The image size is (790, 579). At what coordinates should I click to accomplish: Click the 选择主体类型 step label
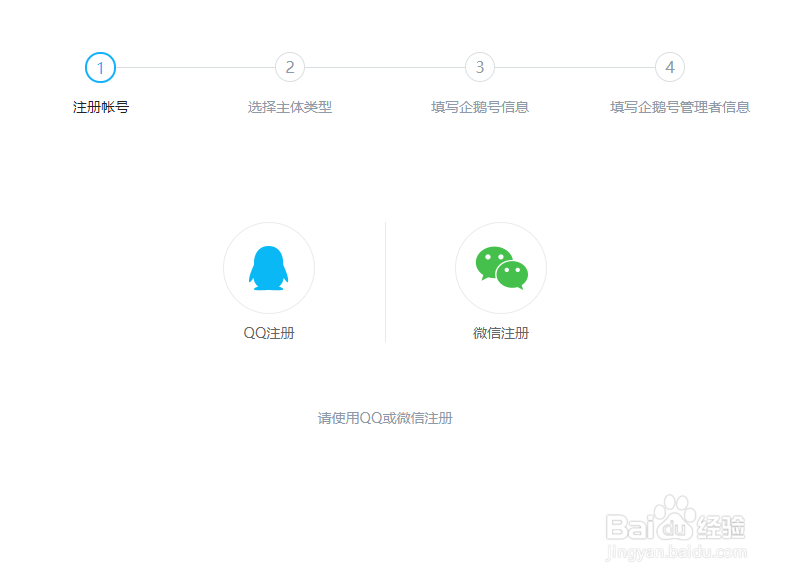(x=290, y=107)
